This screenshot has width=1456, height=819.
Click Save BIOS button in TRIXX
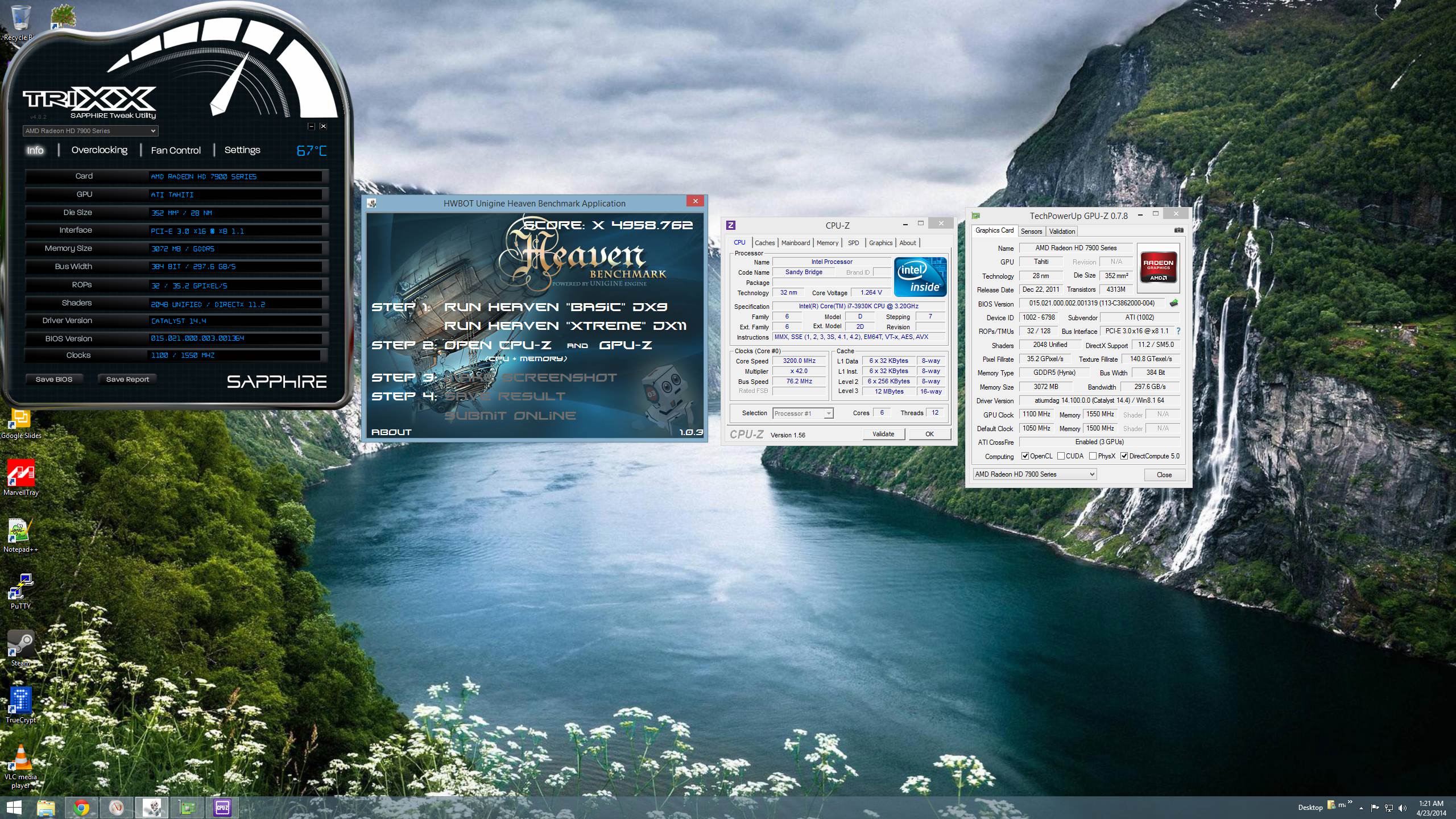click(54, 379)
